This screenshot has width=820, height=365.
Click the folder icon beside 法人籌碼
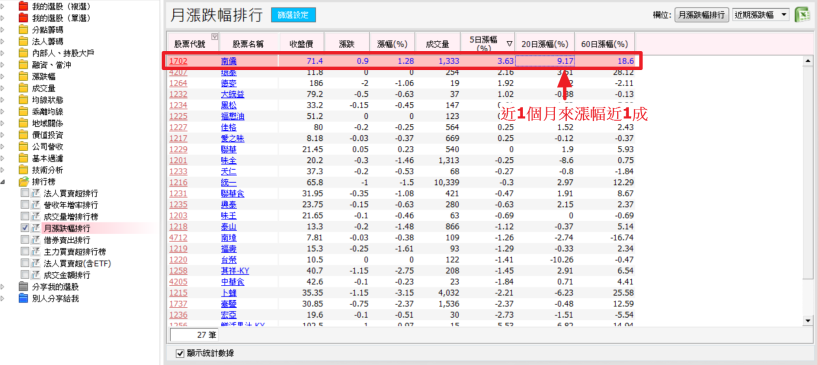pos(23,41)
